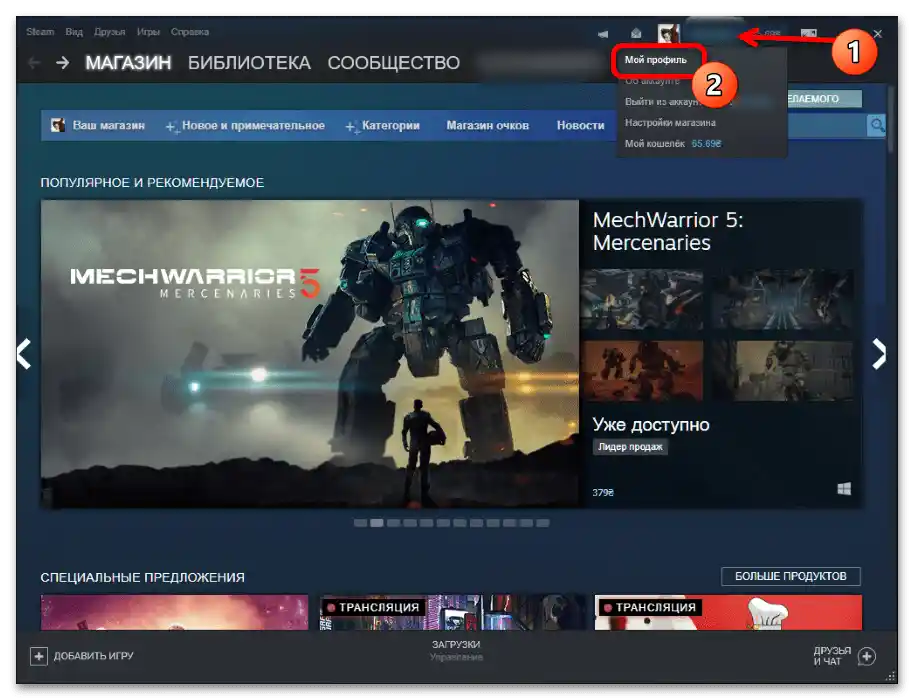Open the bottom-left MechWarrior screenshot thumbnail
The image size is (914, 700).
[641, 371]
